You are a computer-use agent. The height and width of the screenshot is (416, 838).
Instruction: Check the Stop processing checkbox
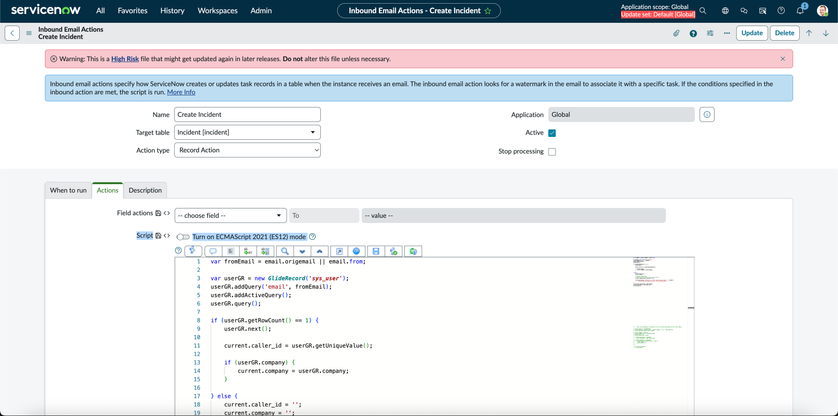(x=552, y=152)
